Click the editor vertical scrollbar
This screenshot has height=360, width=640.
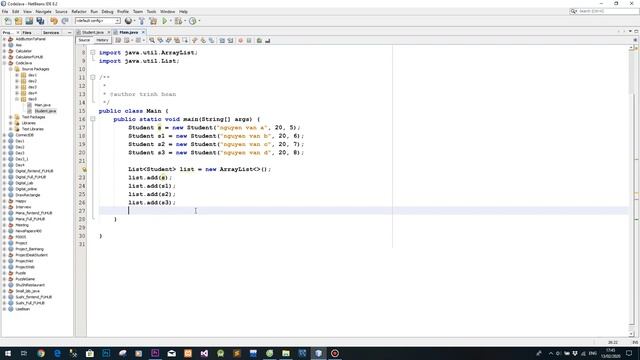click(631, 191)
